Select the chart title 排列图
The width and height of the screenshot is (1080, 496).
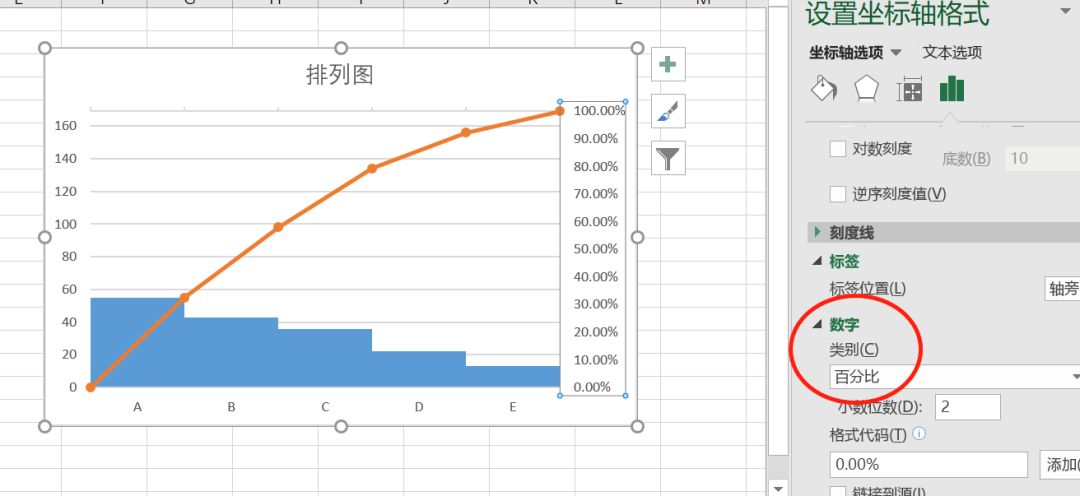[340, 74]
